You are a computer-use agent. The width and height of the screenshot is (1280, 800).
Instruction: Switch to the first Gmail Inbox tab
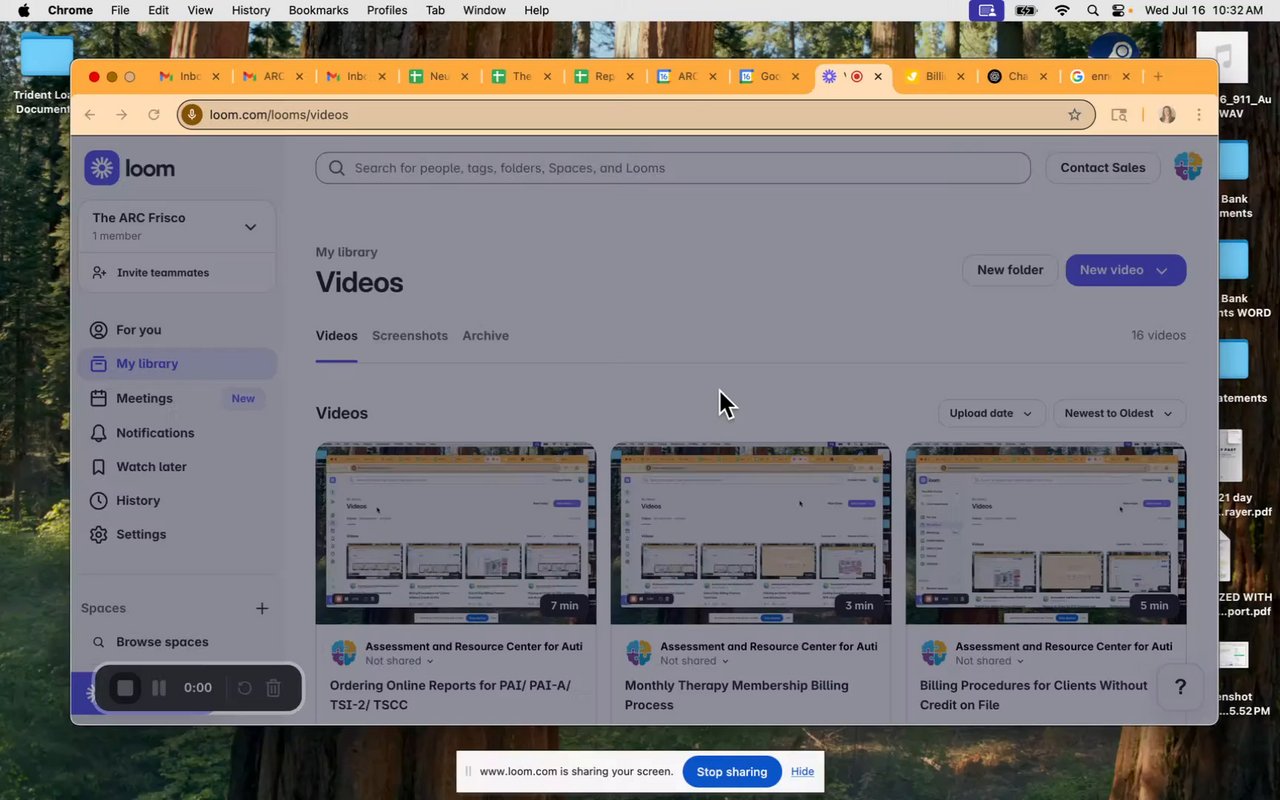191,76
